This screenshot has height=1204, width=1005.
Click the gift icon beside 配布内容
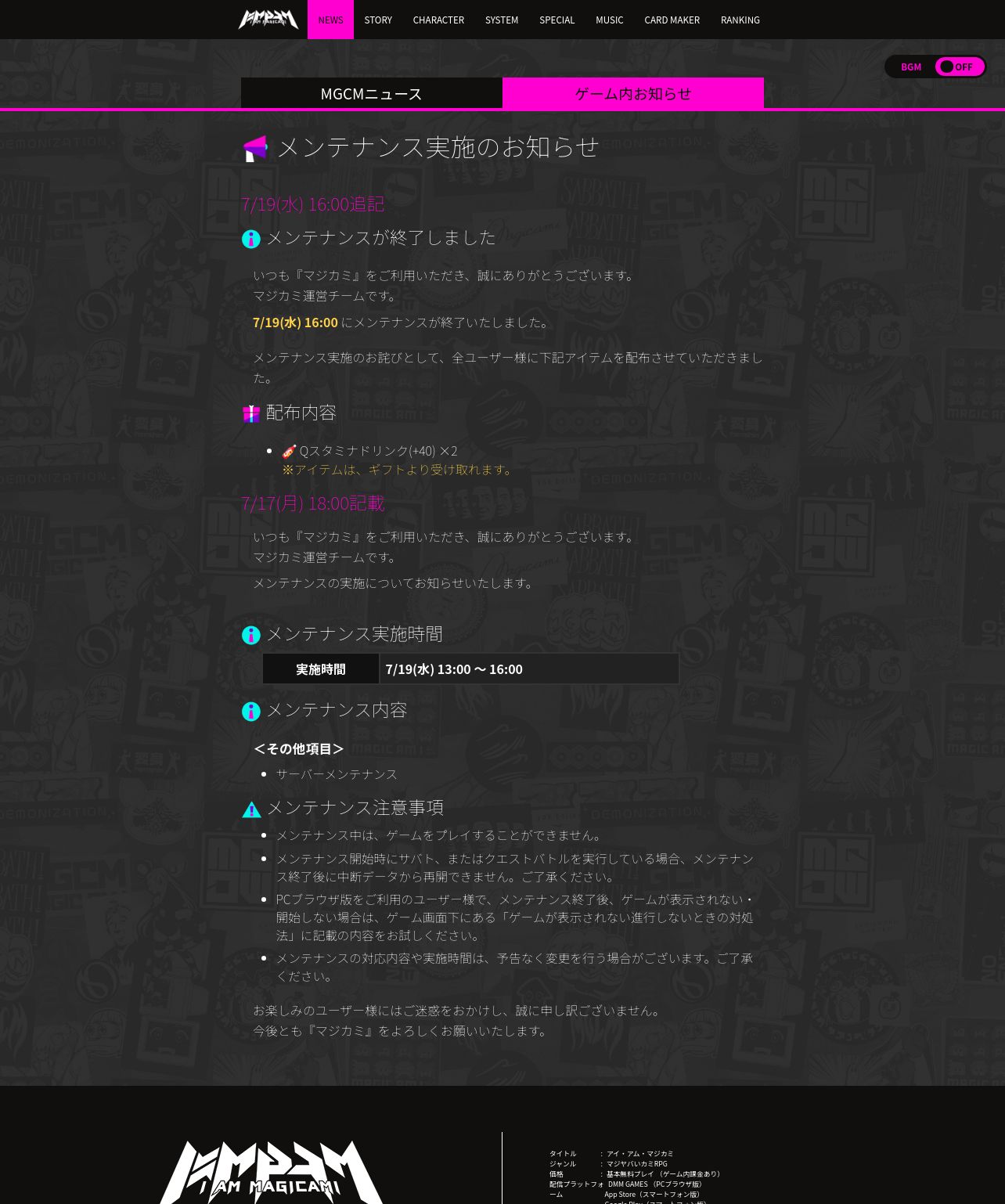[251, 413]
